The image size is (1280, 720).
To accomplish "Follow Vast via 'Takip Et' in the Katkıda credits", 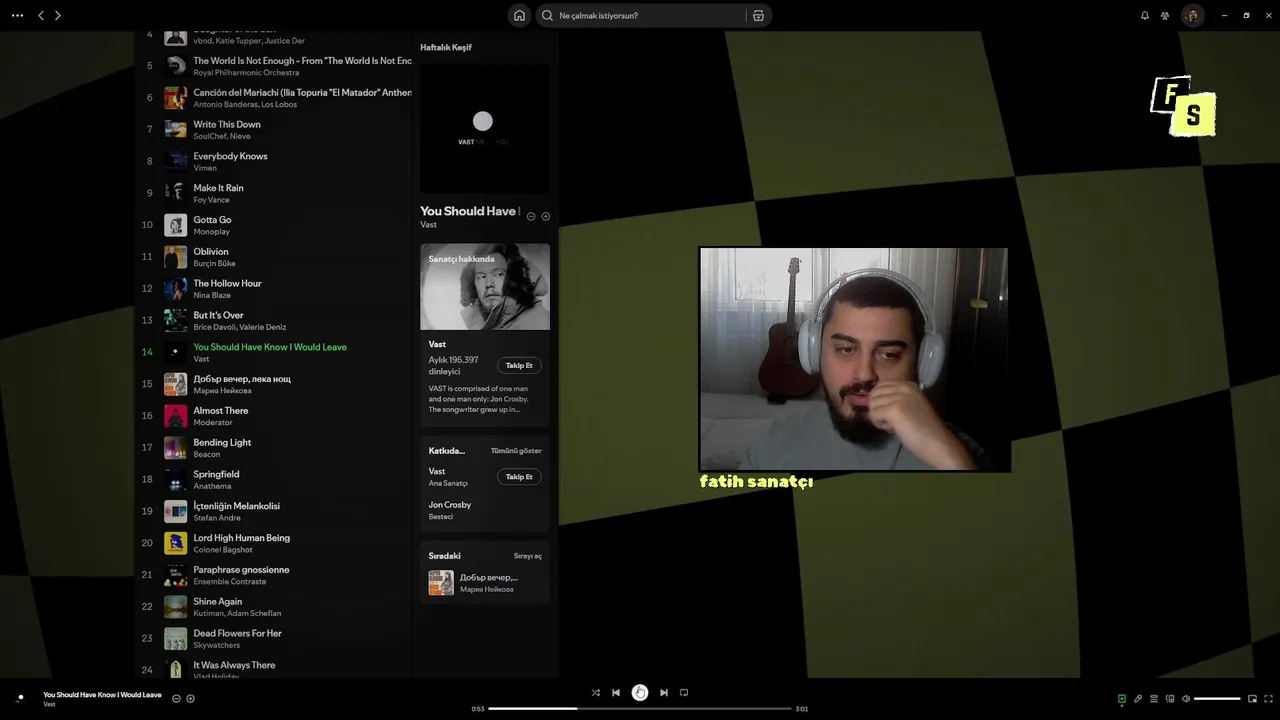I will [519, 477].
